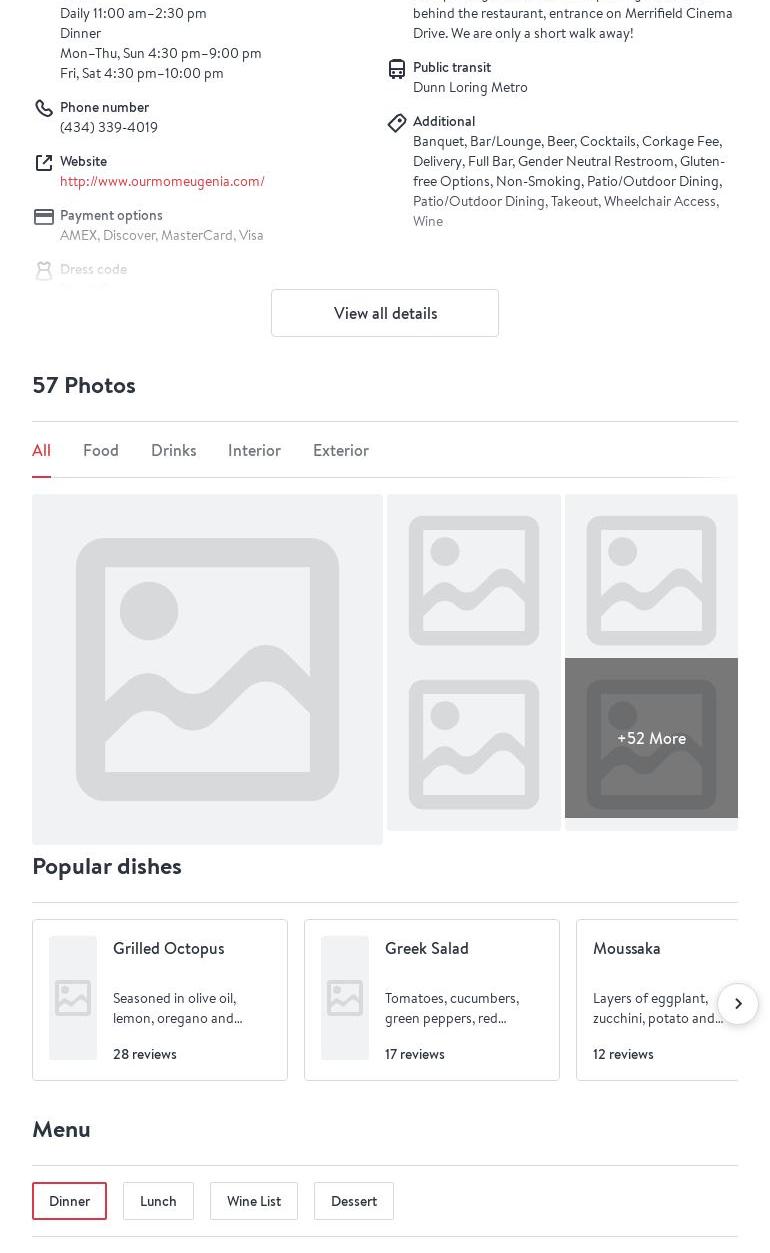Open the Greek Salad dish card

pos(432,999)
